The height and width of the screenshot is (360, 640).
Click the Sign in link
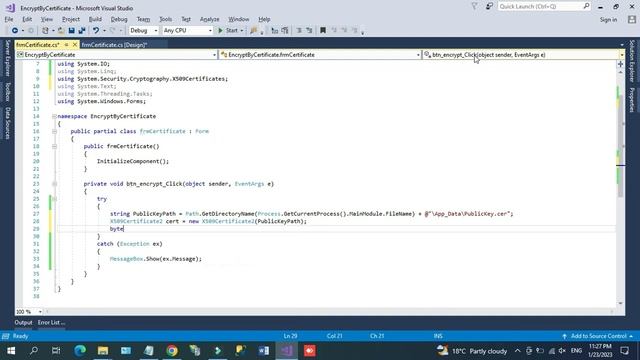[x=608, y=20]
